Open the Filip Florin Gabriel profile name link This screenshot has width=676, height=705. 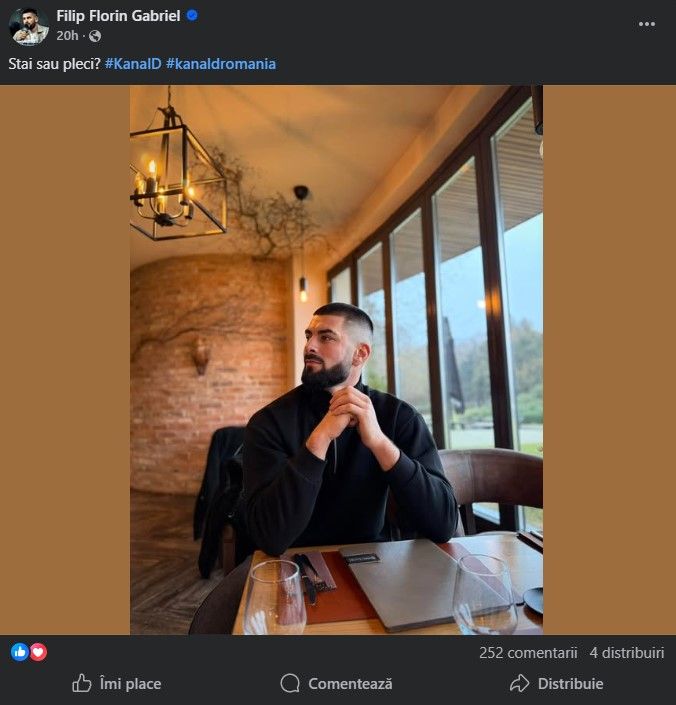[x=118, y=16]
